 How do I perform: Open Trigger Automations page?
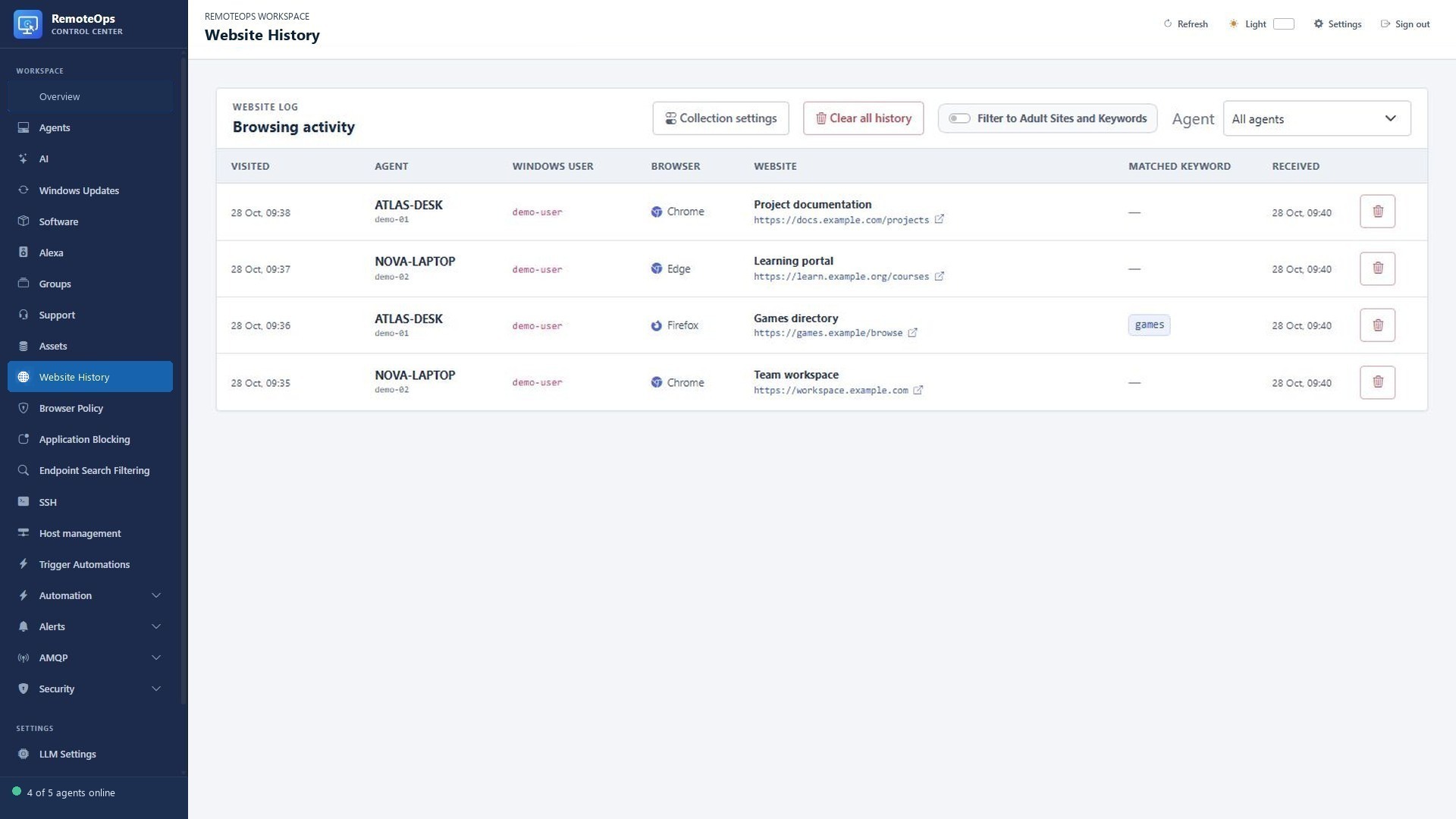coord(90,564)
